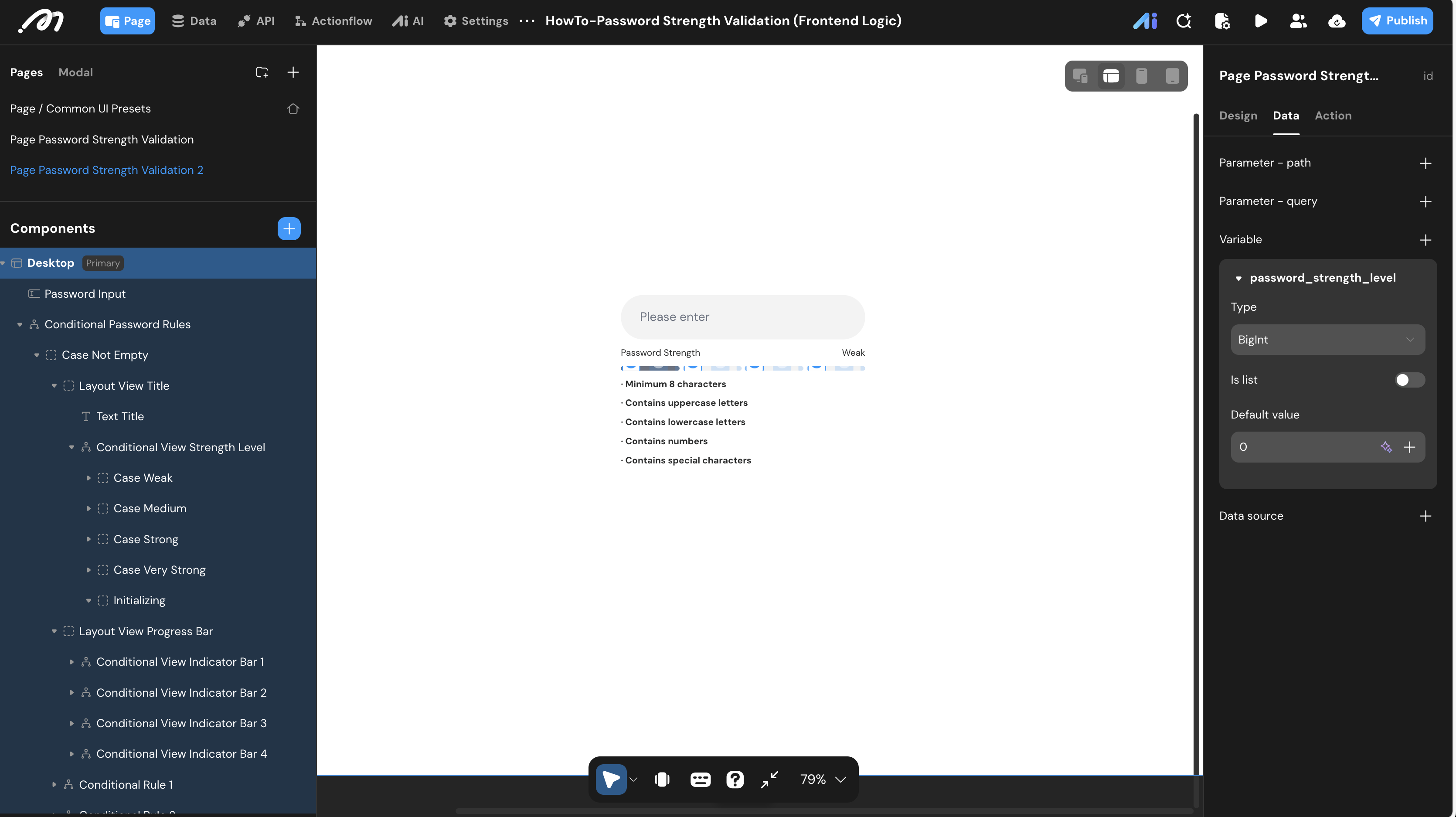Add a component with blue plus button

289,228
